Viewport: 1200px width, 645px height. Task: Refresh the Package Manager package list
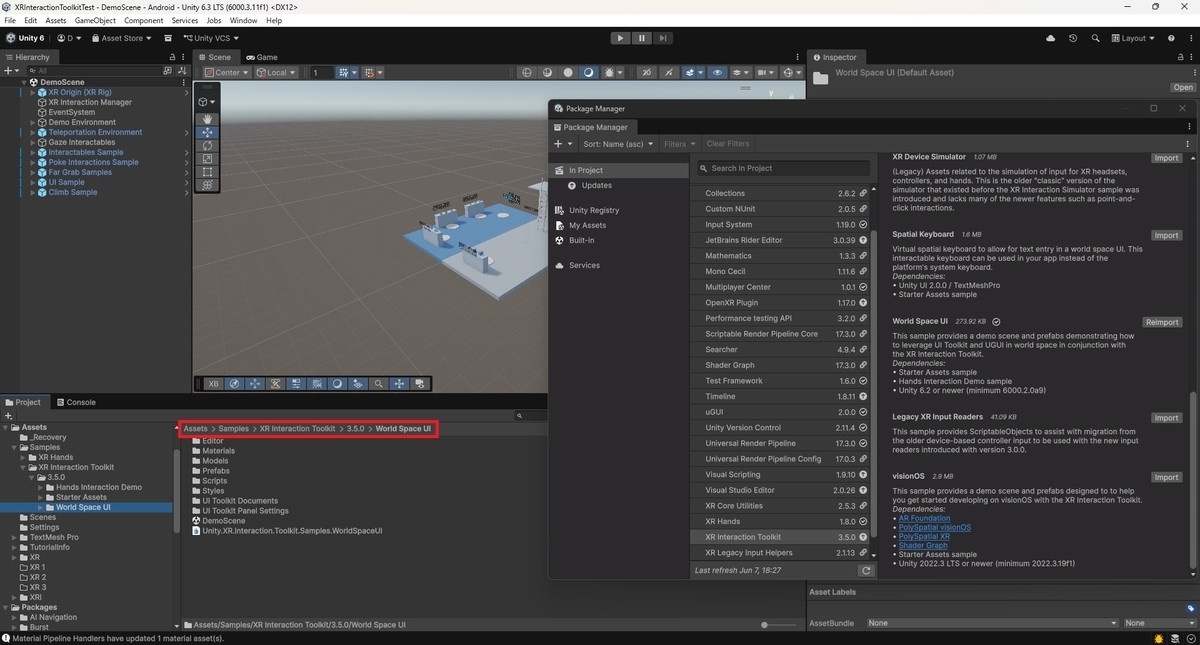[x=865, y=570]
